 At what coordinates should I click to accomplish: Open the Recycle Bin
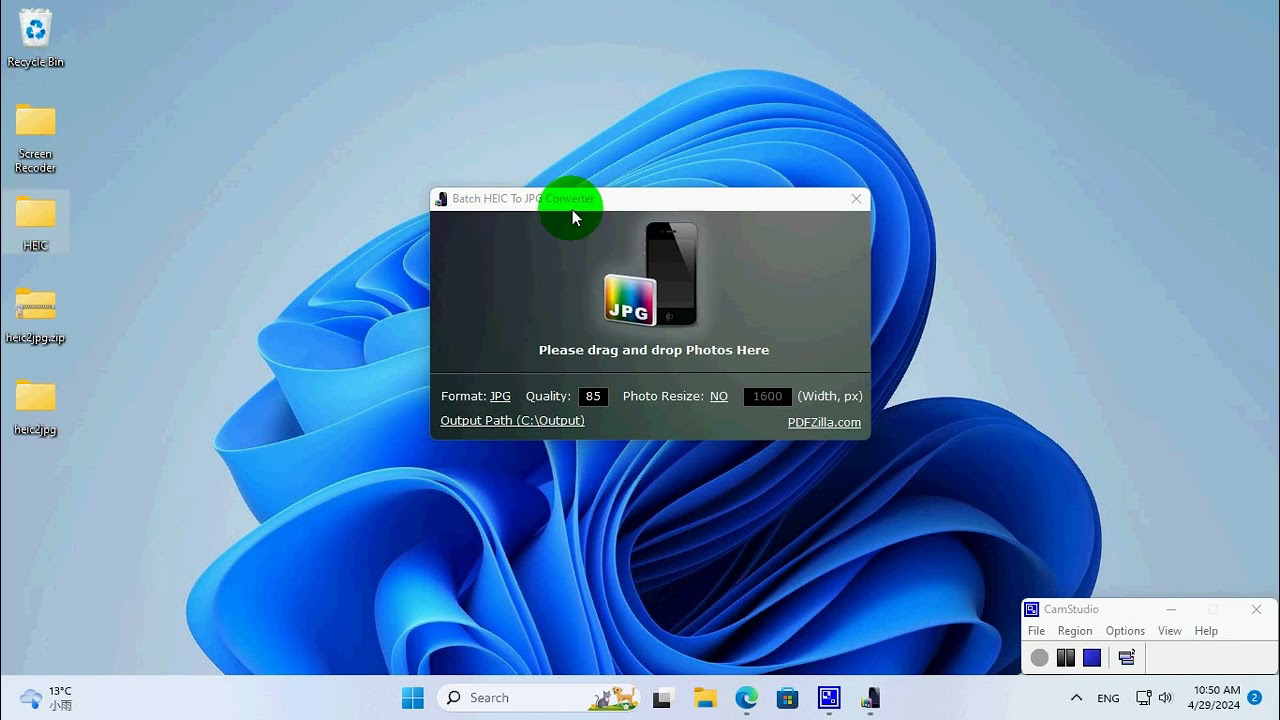(x=34, y=30)
